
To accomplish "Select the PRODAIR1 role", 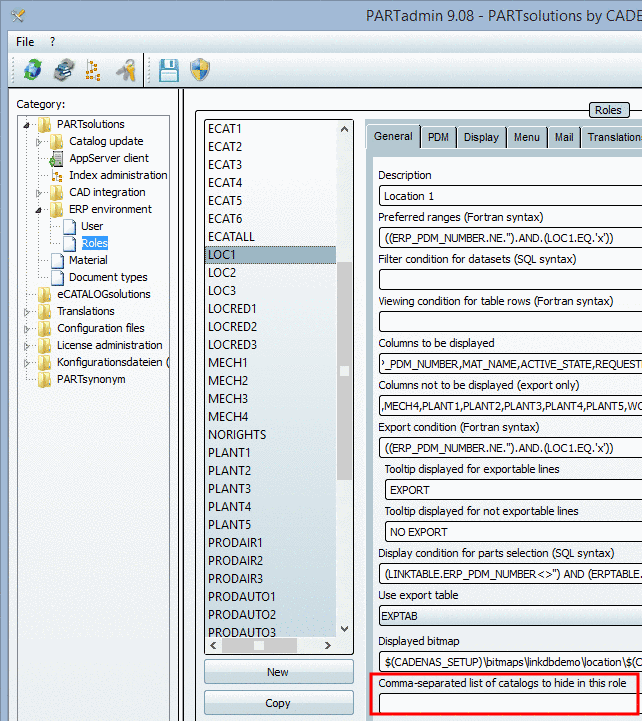I will click(270, 543).
